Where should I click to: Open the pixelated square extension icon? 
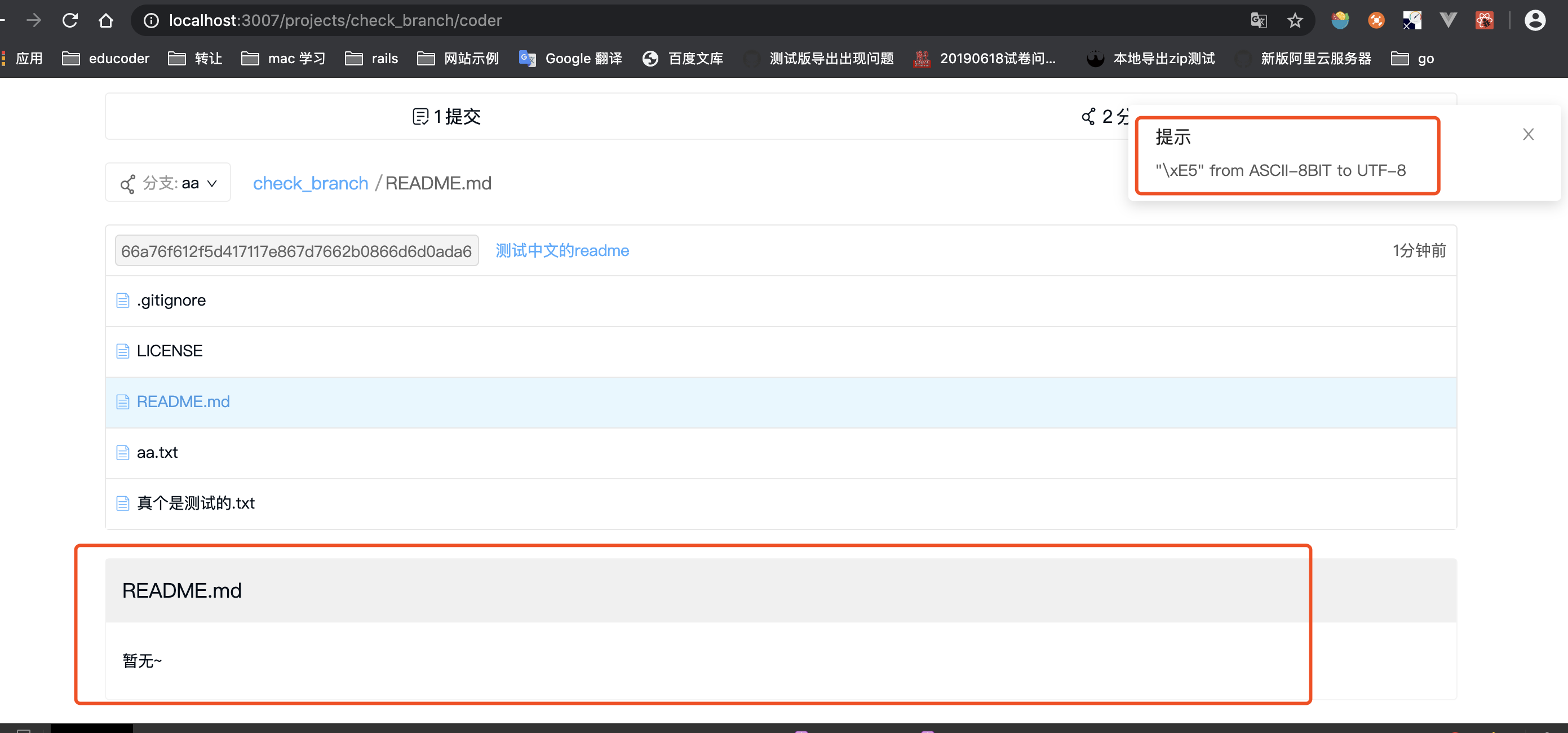pos(1411,21)
